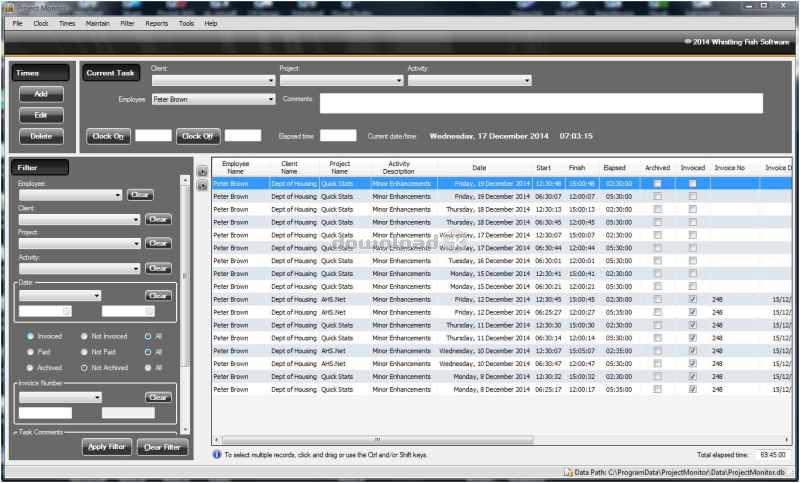Screen dimensions: 800x483
Task: Click the file icon beside Data Path
Action: [568, 472]
